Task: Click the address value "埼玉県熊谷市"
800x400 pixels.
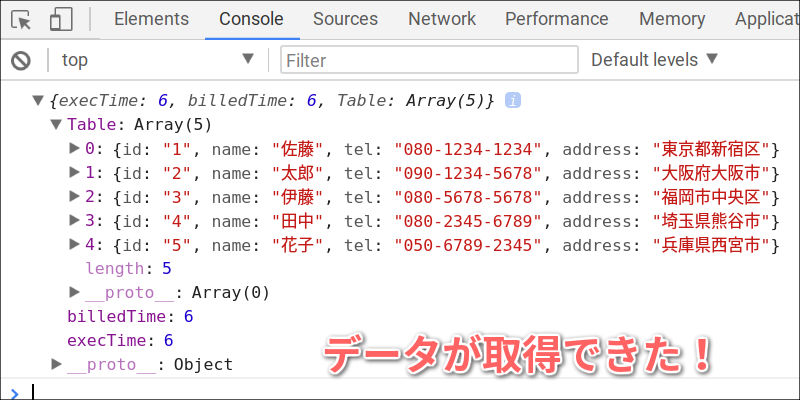Action: point(712,221)
